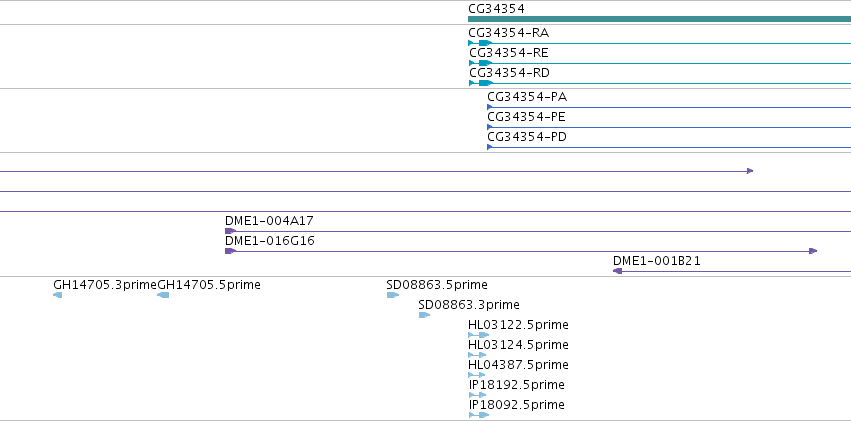Click the CG34354-PE protein label

(x=526, y=117)
